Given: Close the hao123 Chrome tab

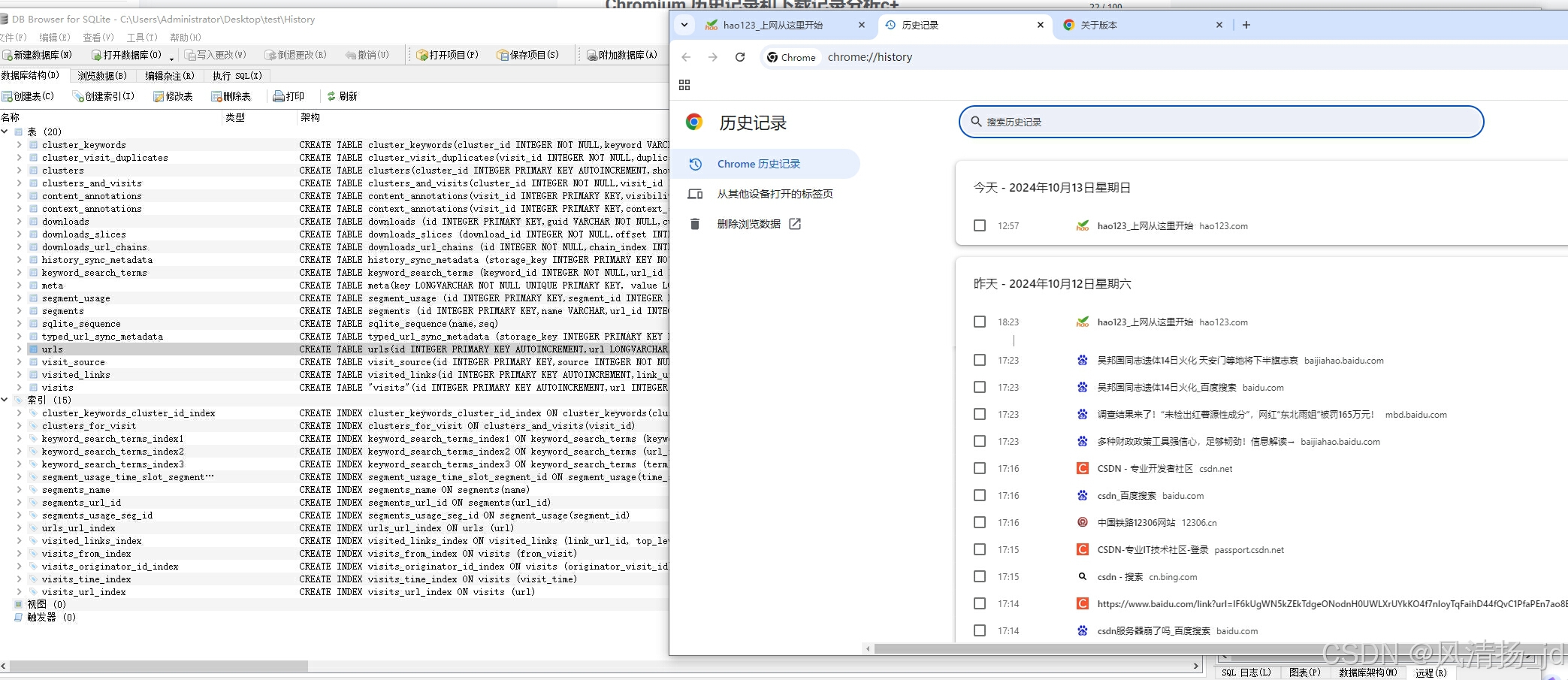Looking at the screenshot, I should [862, 25].
